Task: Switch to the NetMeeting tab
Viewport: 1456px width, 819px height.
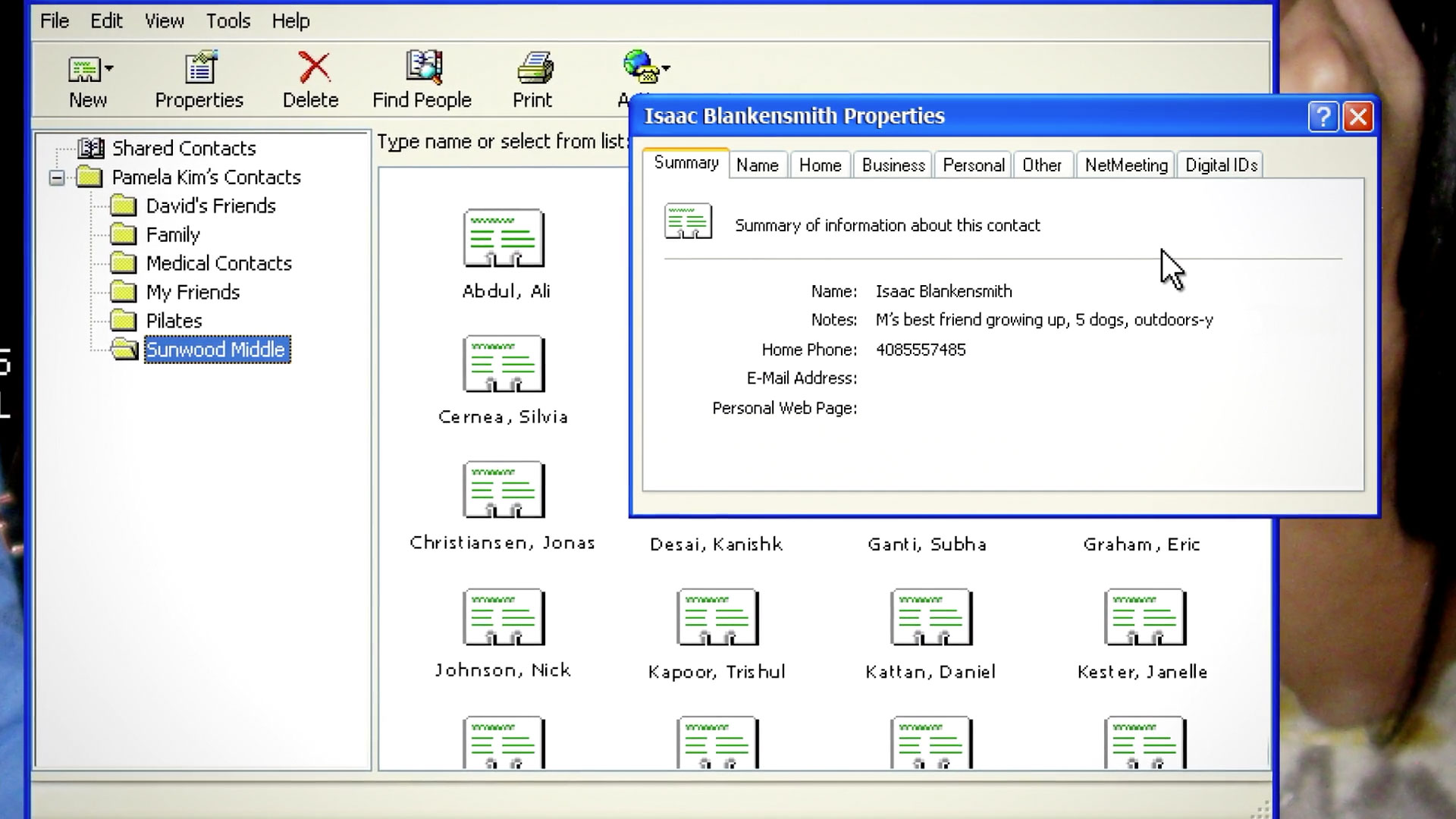Action: pyautogui.click(x=1126, y=165)
